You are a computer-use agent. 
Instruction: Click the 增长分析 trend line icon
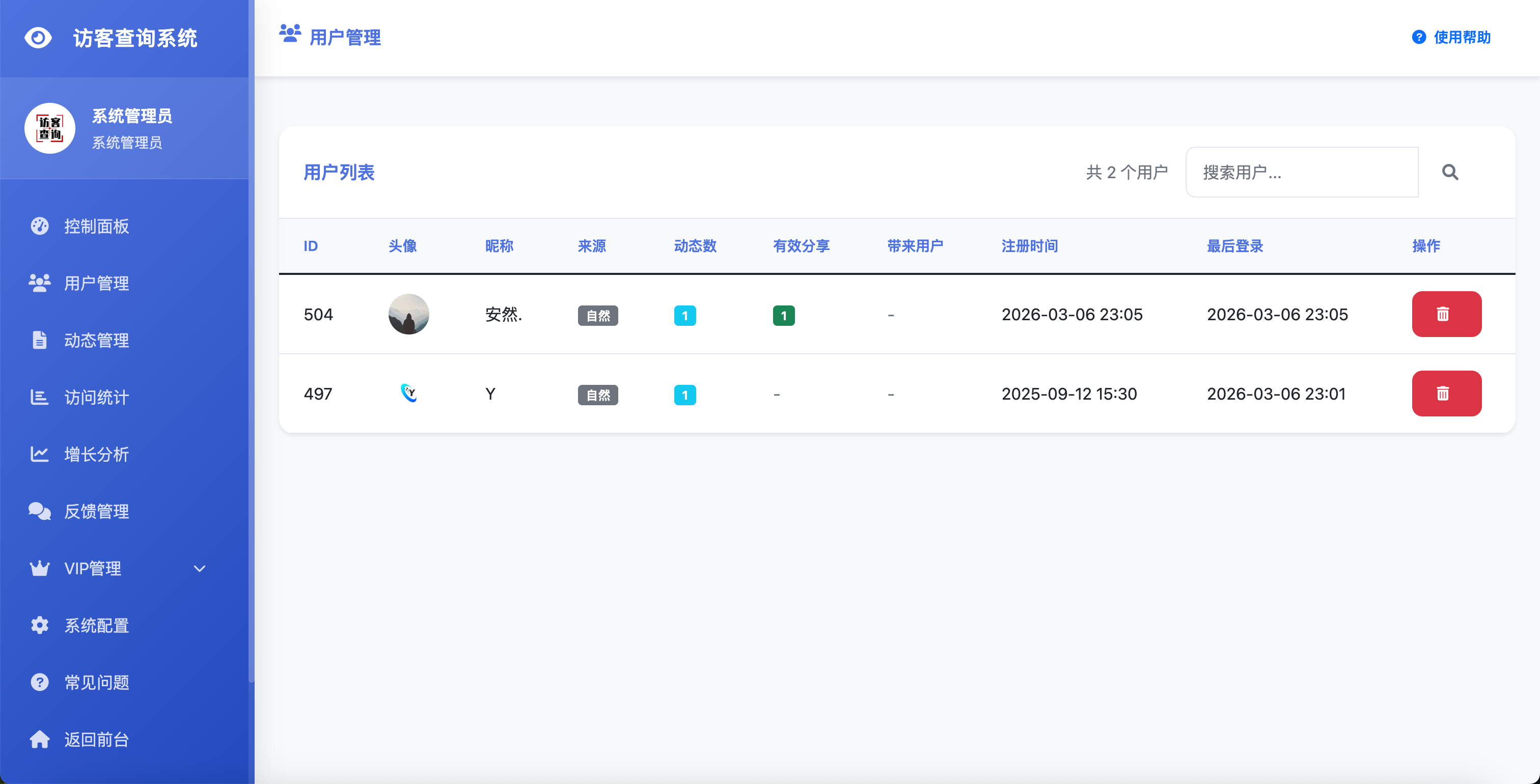(x=39, y=454)
